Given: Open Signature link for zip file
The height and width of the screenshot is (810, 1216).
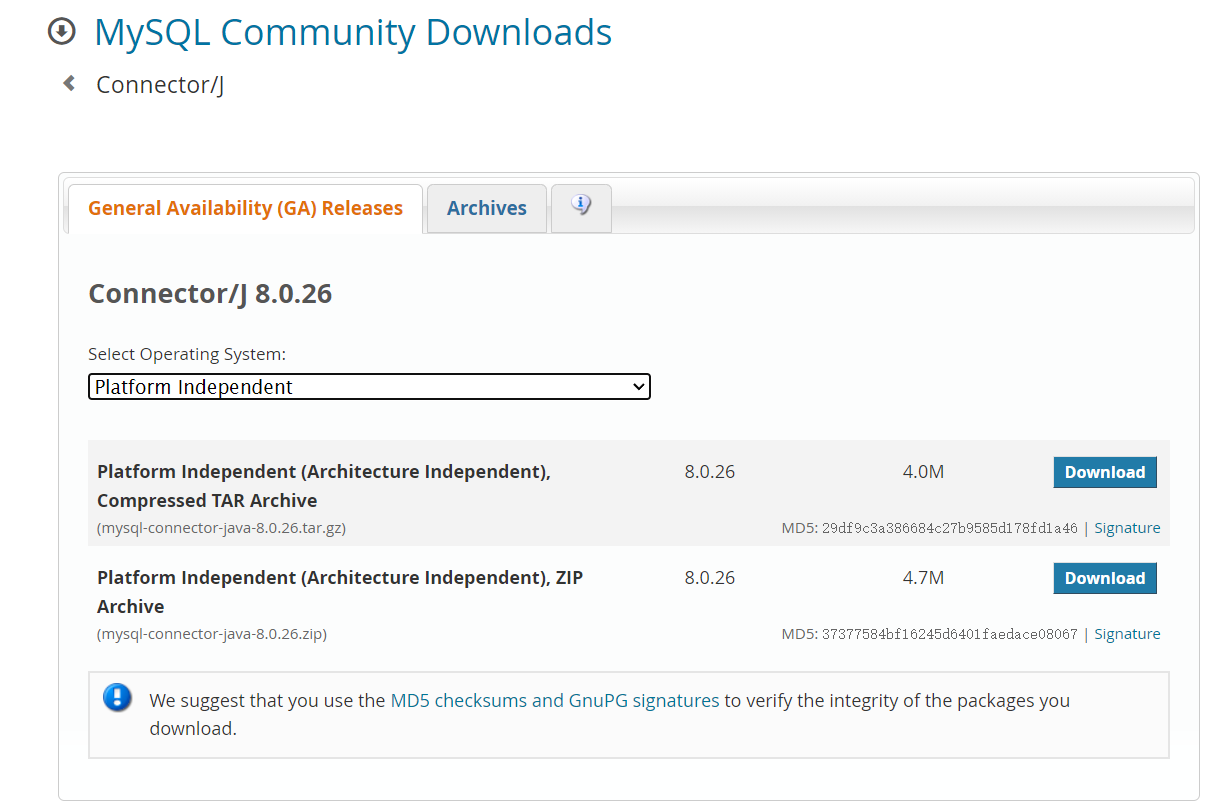Looking at the screenshot, I should click(x=1127, y=634).
